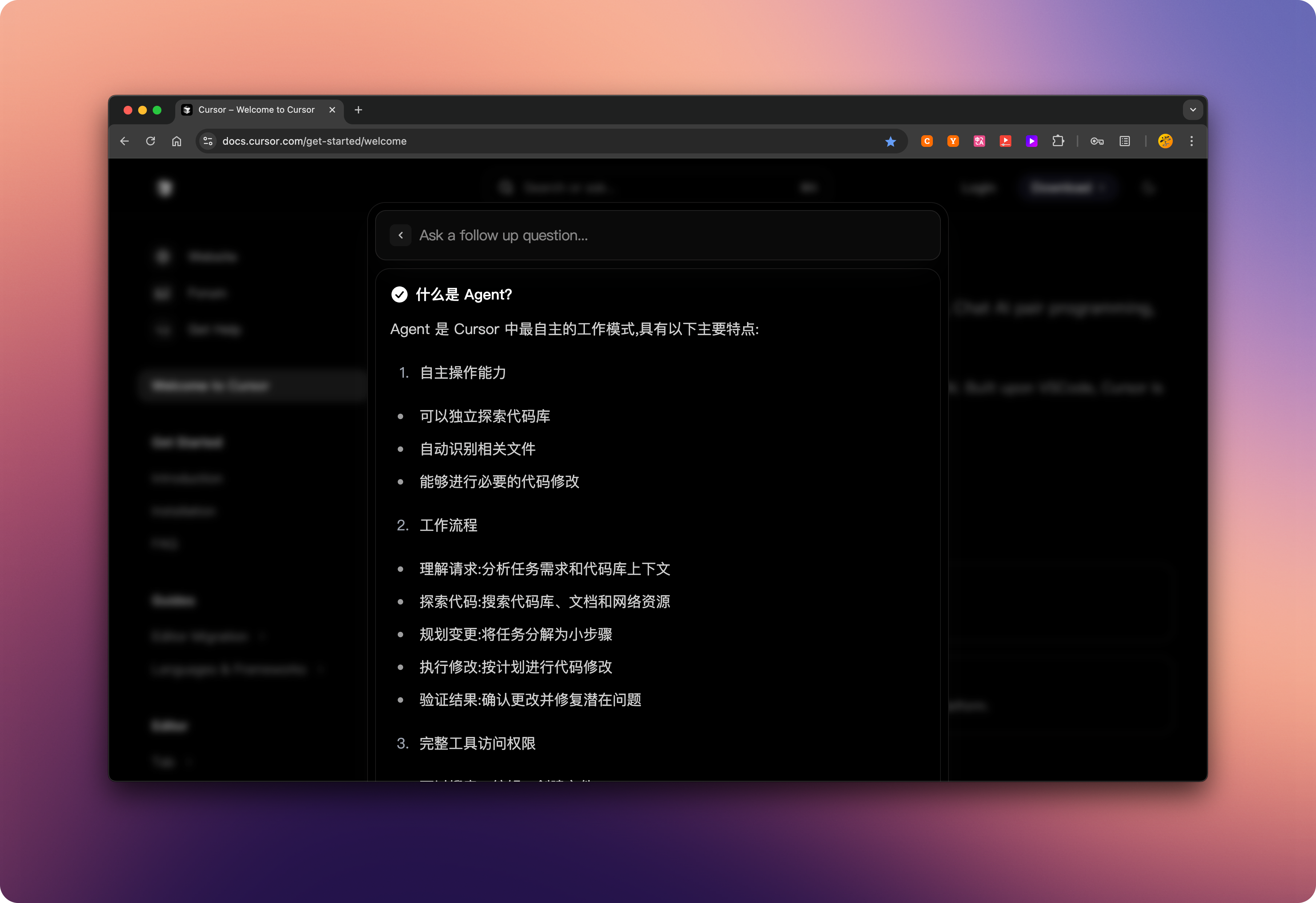Viewport: 1316px width, 903px height.
Task: Click the bullet 执行修改:按计划进行代码修改
Action: point(516,667)
